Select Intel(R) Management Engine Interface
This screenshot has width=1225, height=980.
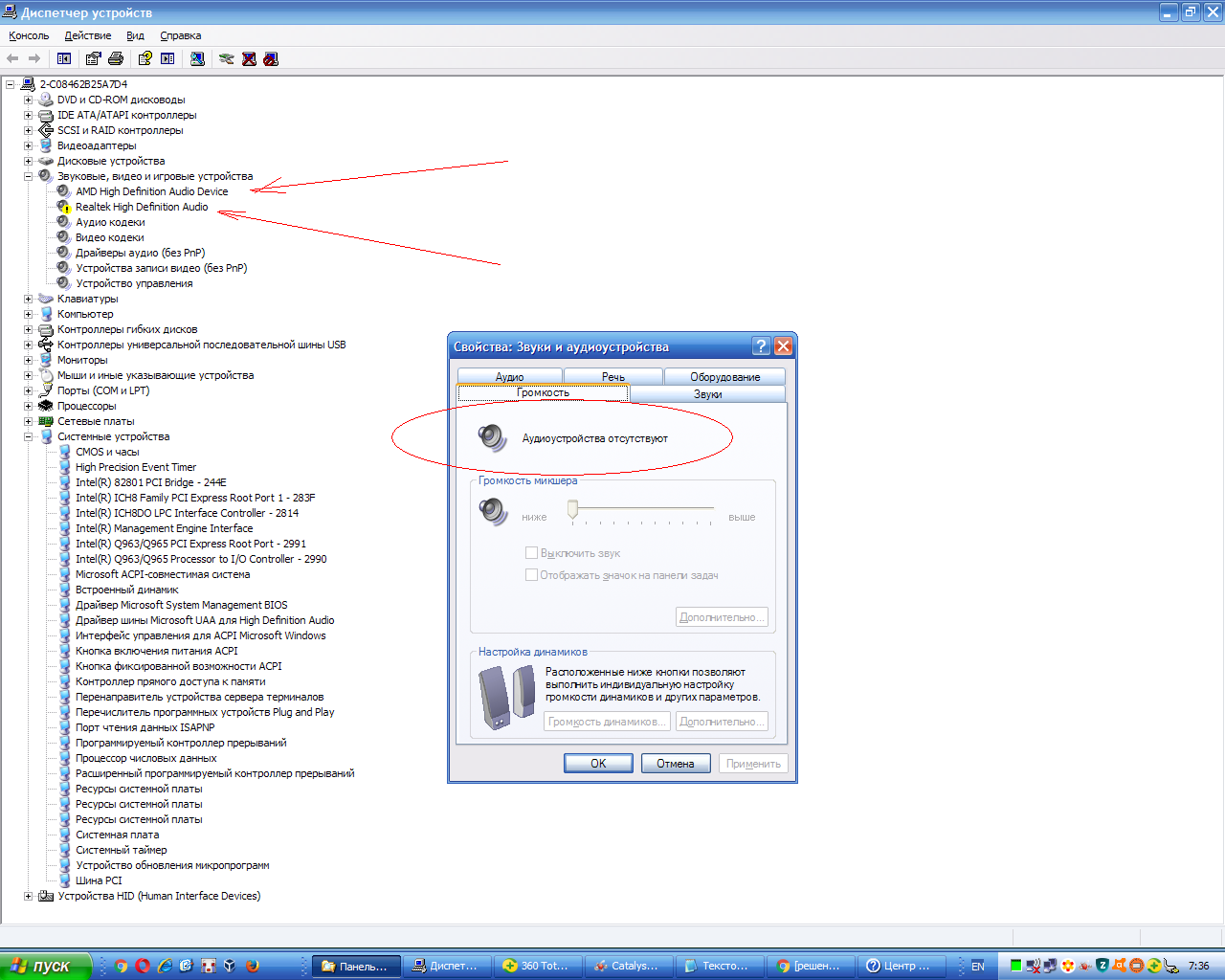click(165, 528)
